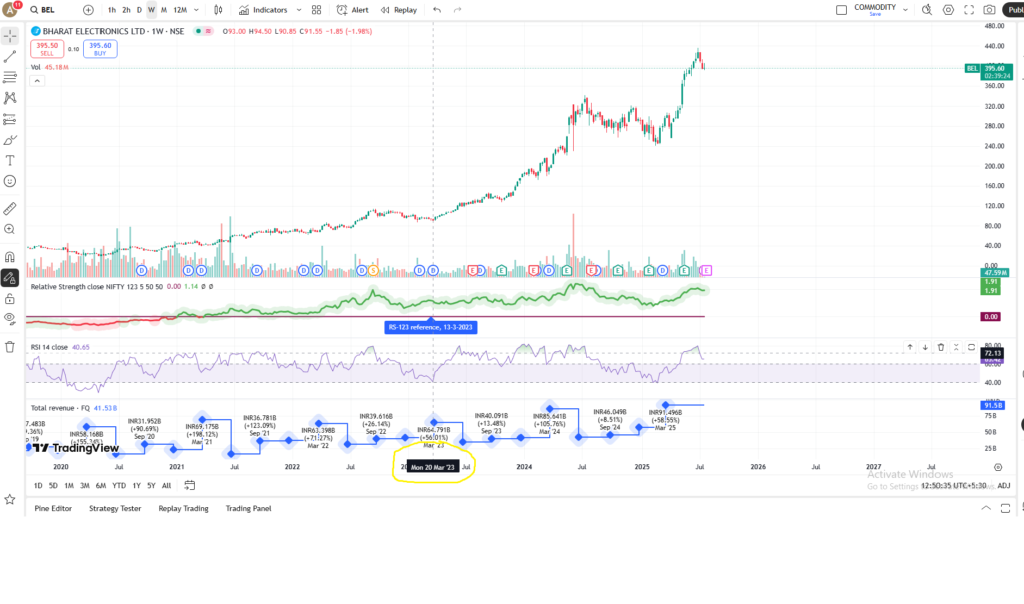Create an Alert
The width and height of the screenshot is (1024, 604).
[353, 10]
